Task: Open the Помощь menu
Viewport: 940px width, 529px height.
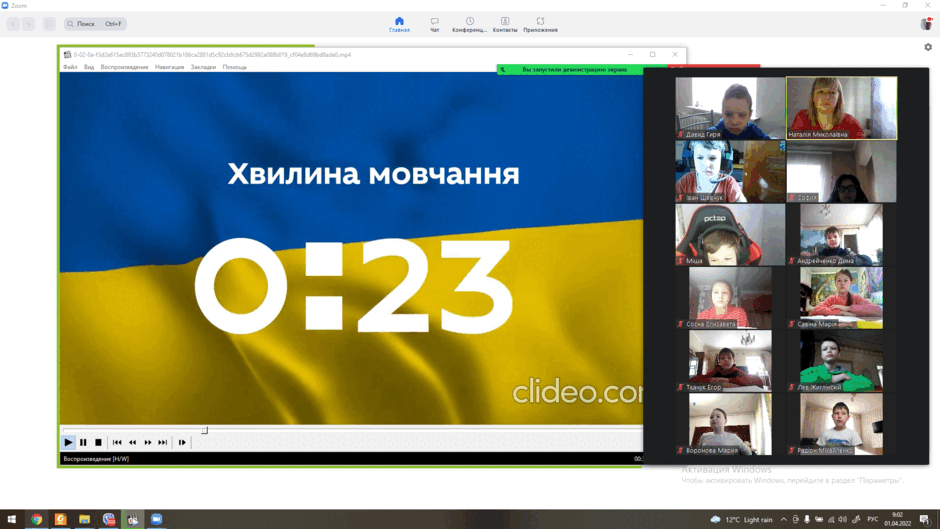Action: pos(234,67)
